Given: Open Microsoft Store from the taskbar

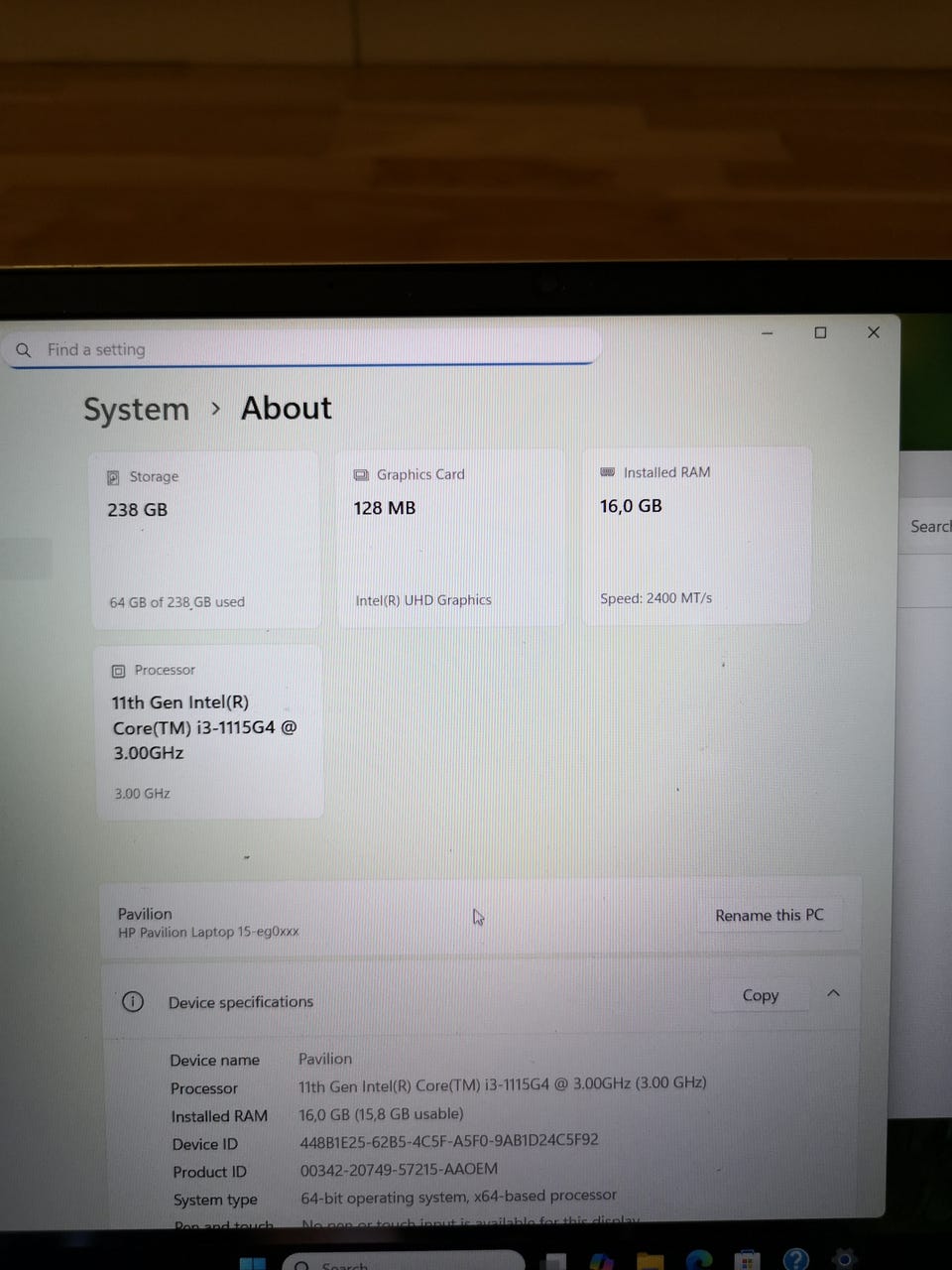Looking at the screenshot, I should pos(749,1261).
